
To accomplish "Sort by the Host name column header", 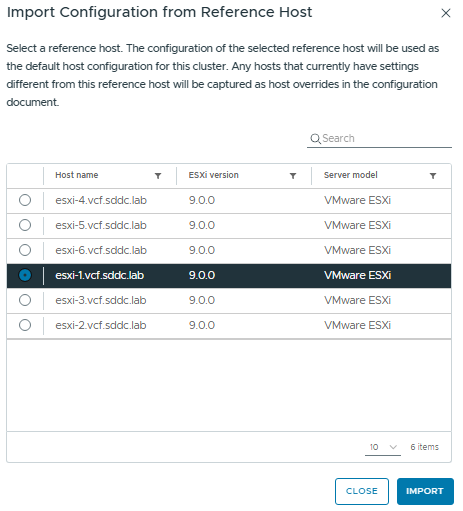I will pos(77,175).
